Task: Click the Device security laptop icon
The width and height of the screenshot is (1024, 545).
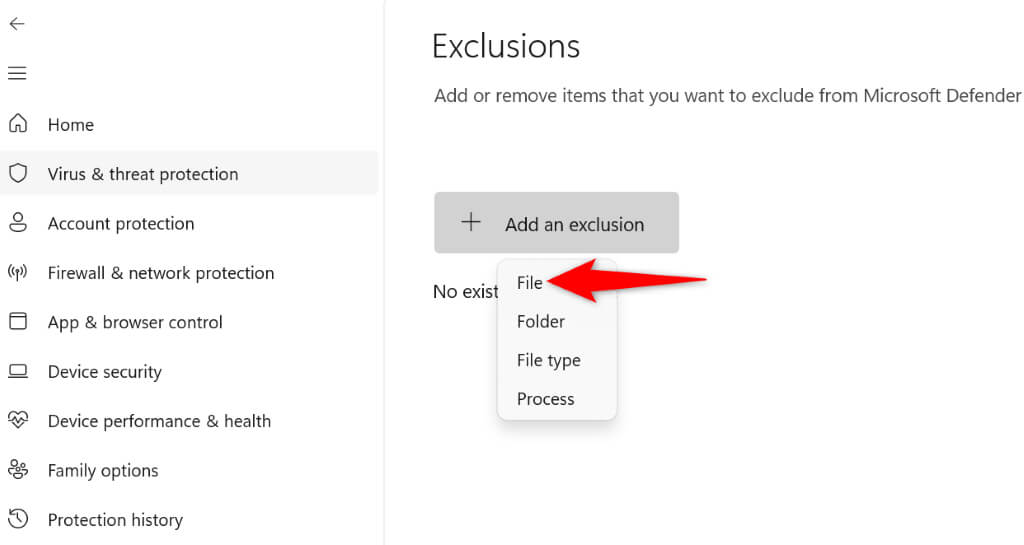Action: [17, 372]
